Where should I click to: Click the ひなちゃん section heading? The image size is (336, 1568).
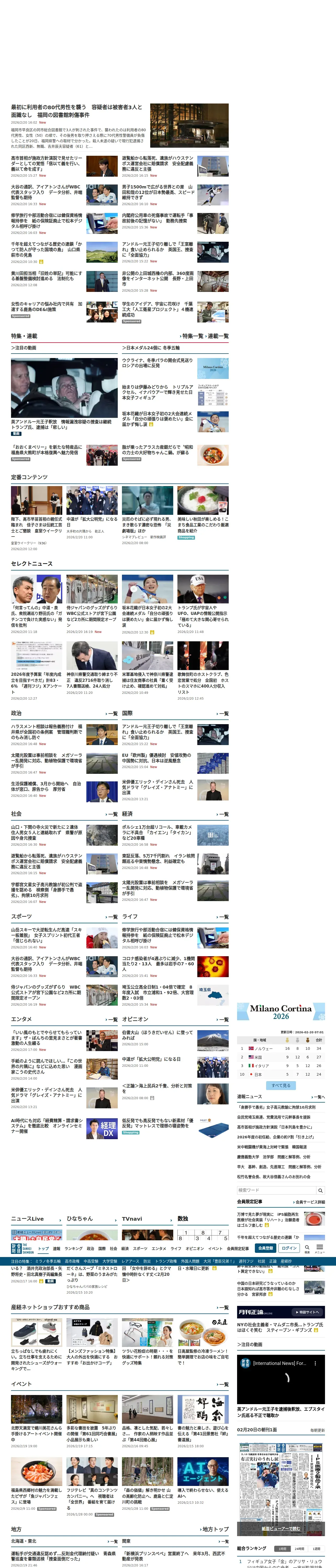click(79, 1219)
